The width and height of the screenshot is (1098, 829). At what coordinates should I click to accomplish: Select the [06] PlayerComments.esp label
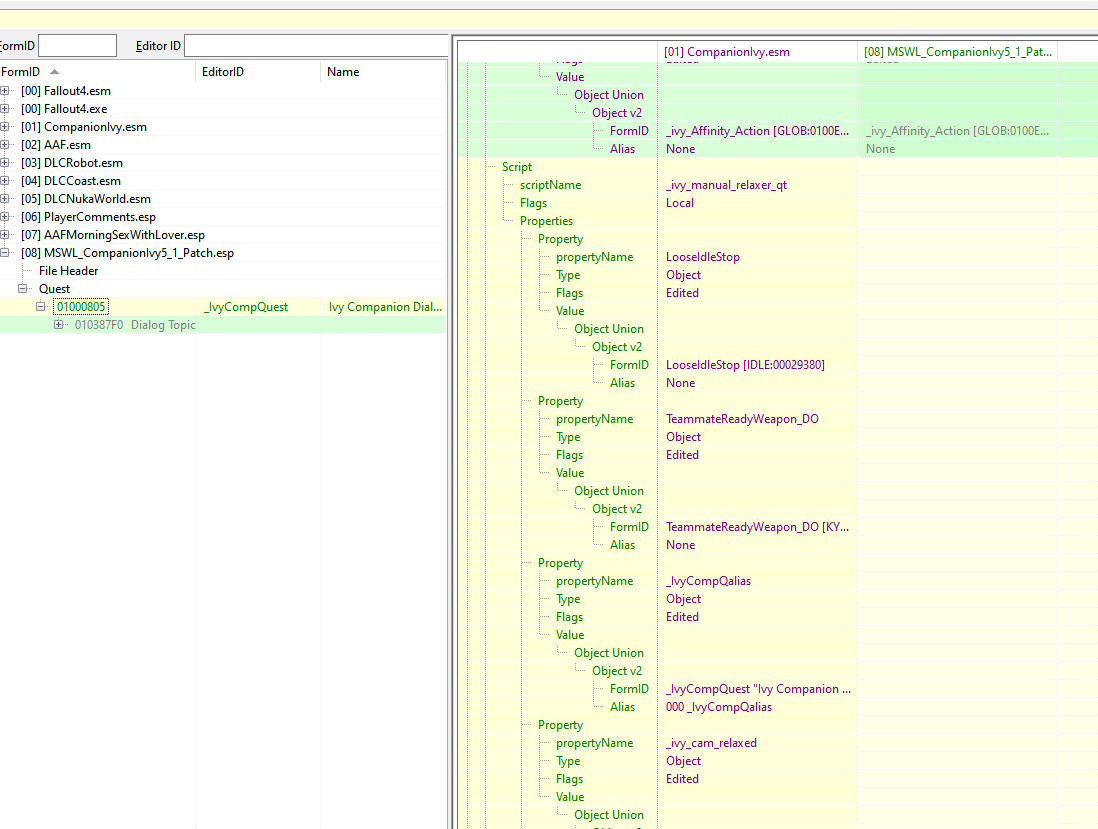click(88, 217)
